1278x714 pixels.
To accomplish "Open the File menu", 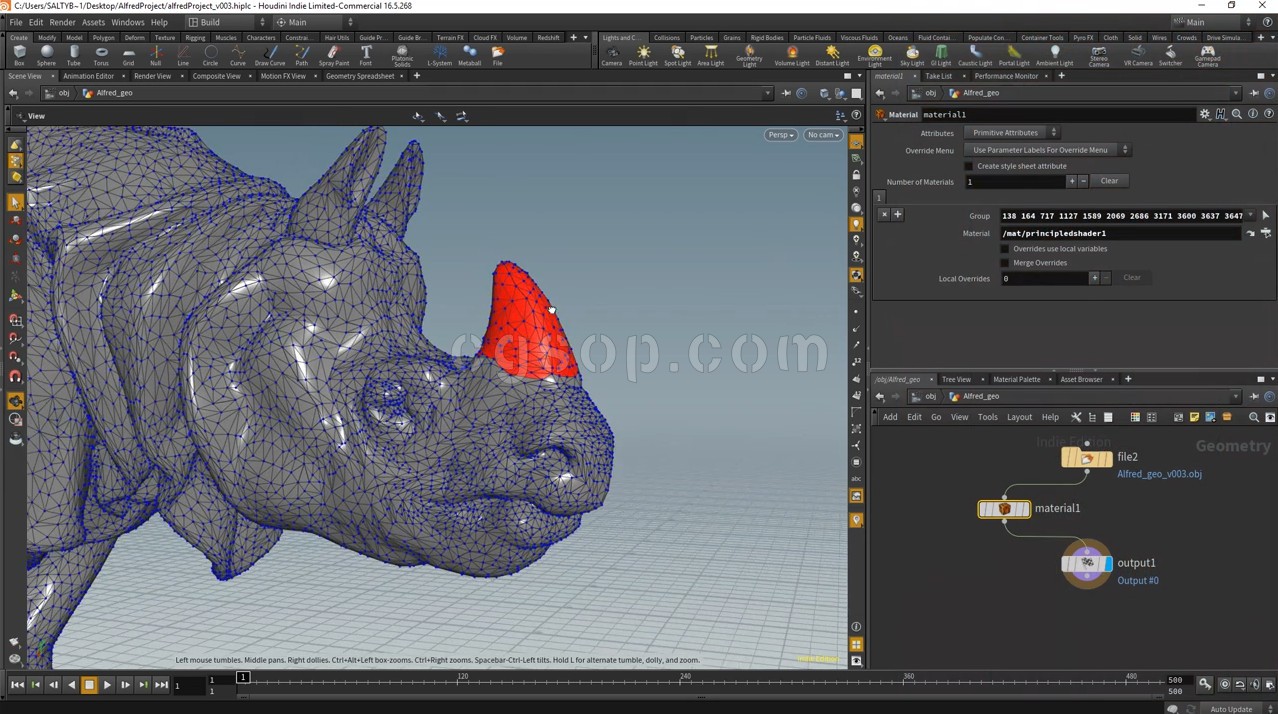I will click(x=16, y=22).
